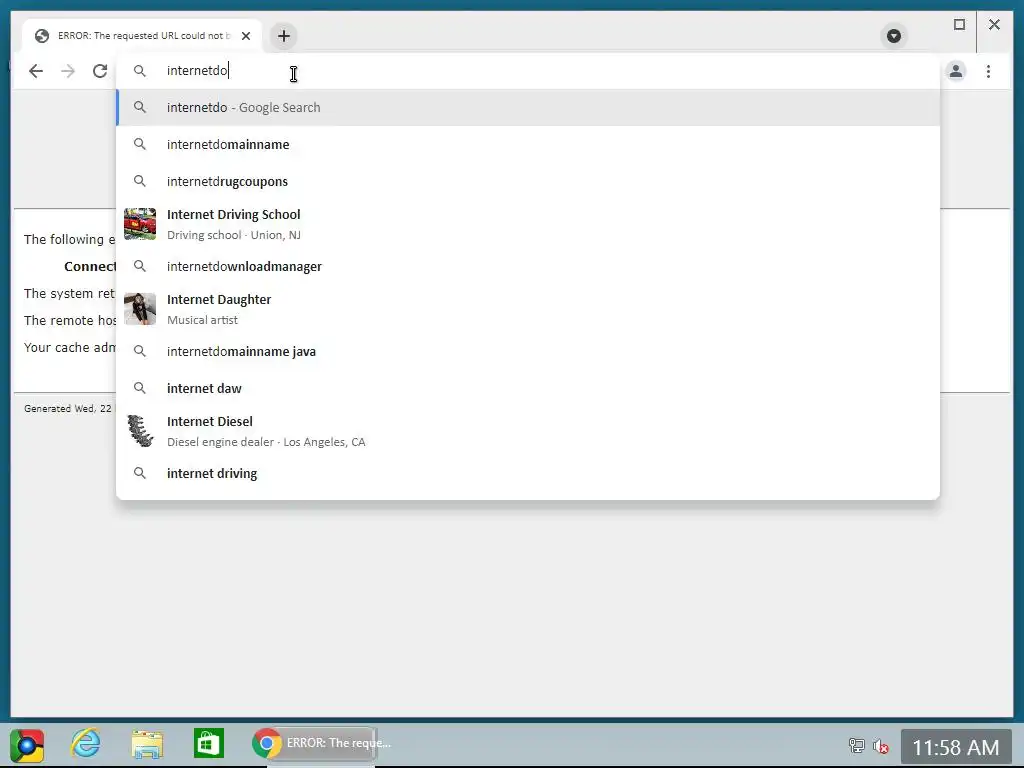
Task: Open the profile avatar menu
Action: click(955, 71)
